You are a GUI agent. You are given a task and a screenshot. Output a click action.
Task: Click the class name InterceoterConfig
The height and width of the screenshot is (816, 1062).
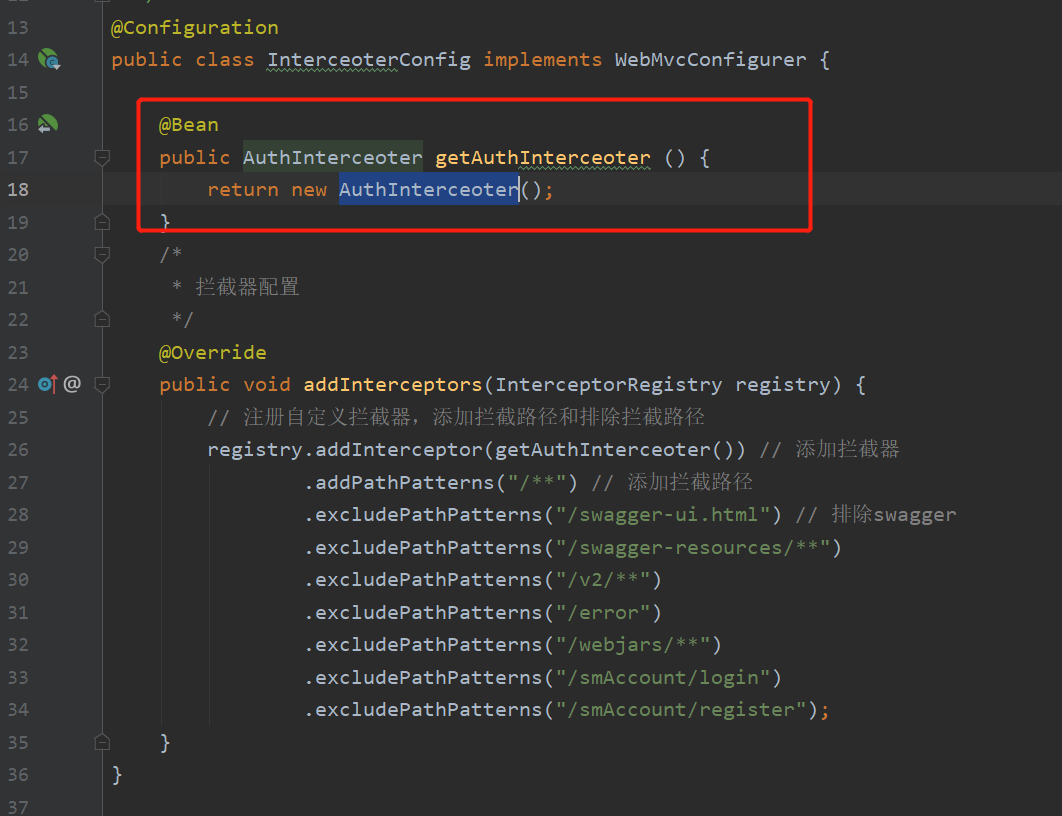[x=368, y=60]
